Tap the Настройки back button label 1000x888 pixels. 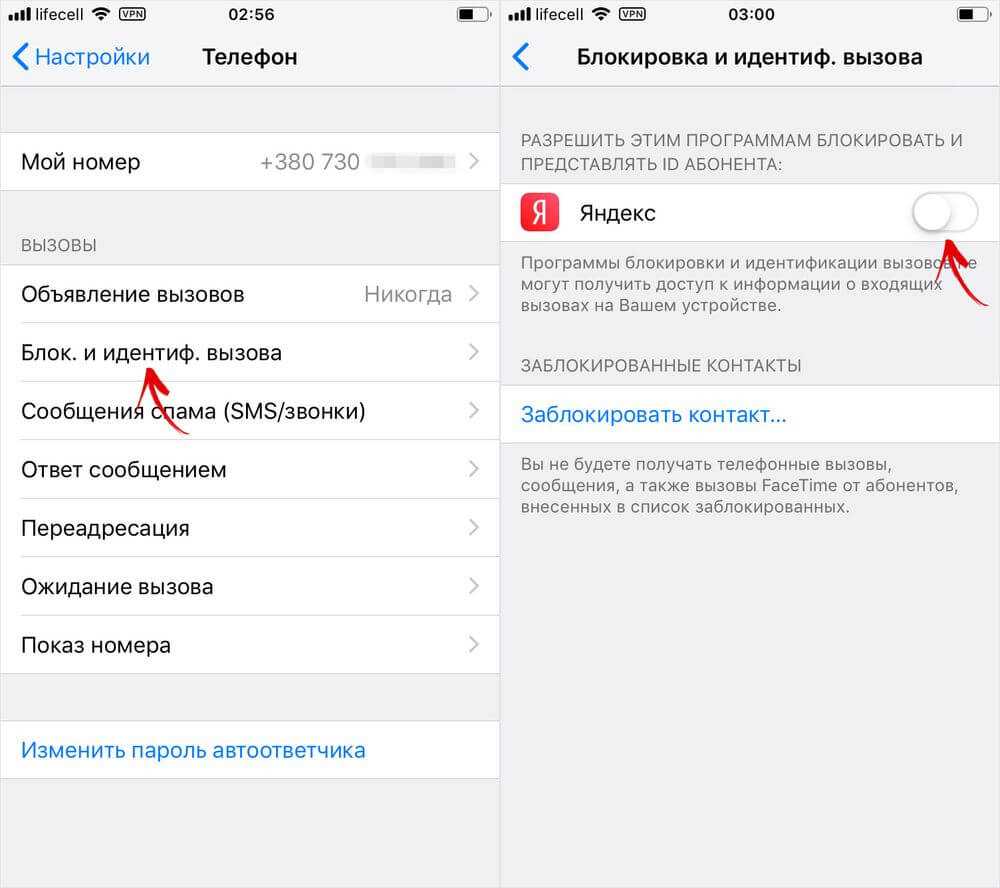[92, 57]
